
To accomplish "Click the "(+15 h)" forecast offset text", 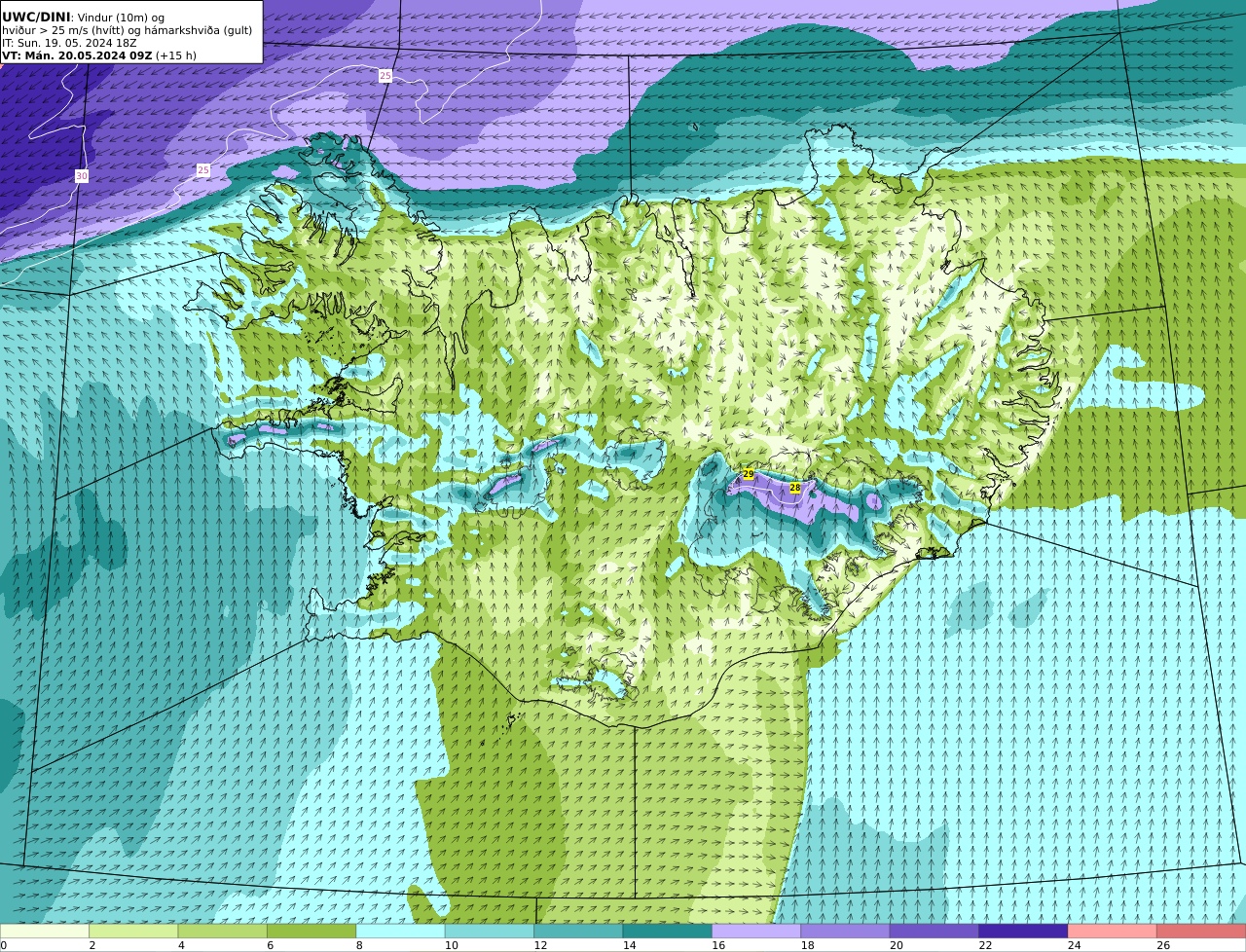I will point(176,55).
